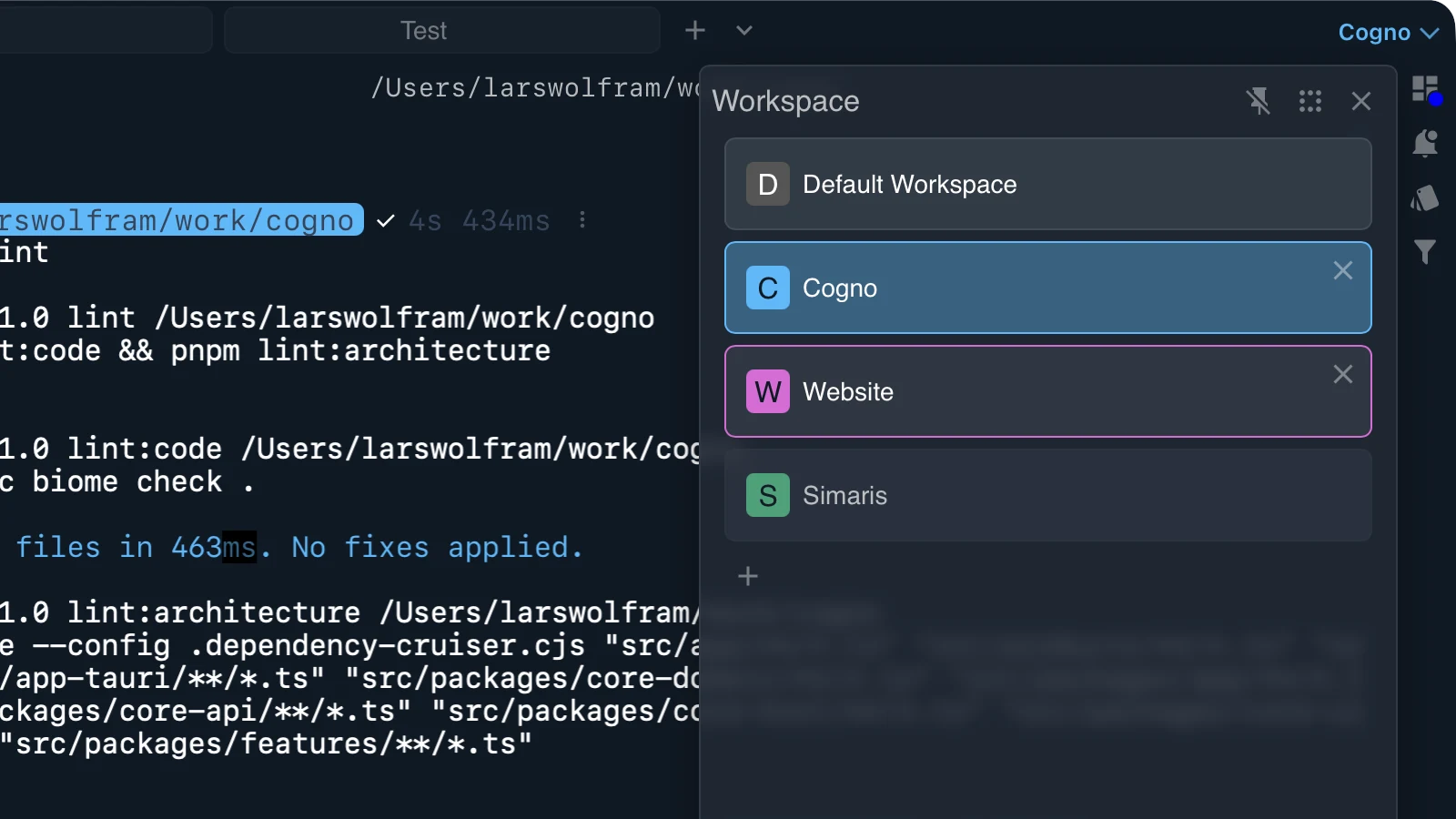Open the filter icon in the right sidebar

click(x=1423, y=252)
